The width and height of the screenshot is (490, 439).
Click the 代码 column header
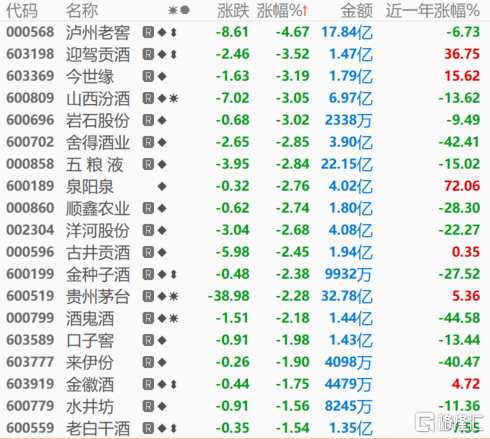(x=22, y=11)
